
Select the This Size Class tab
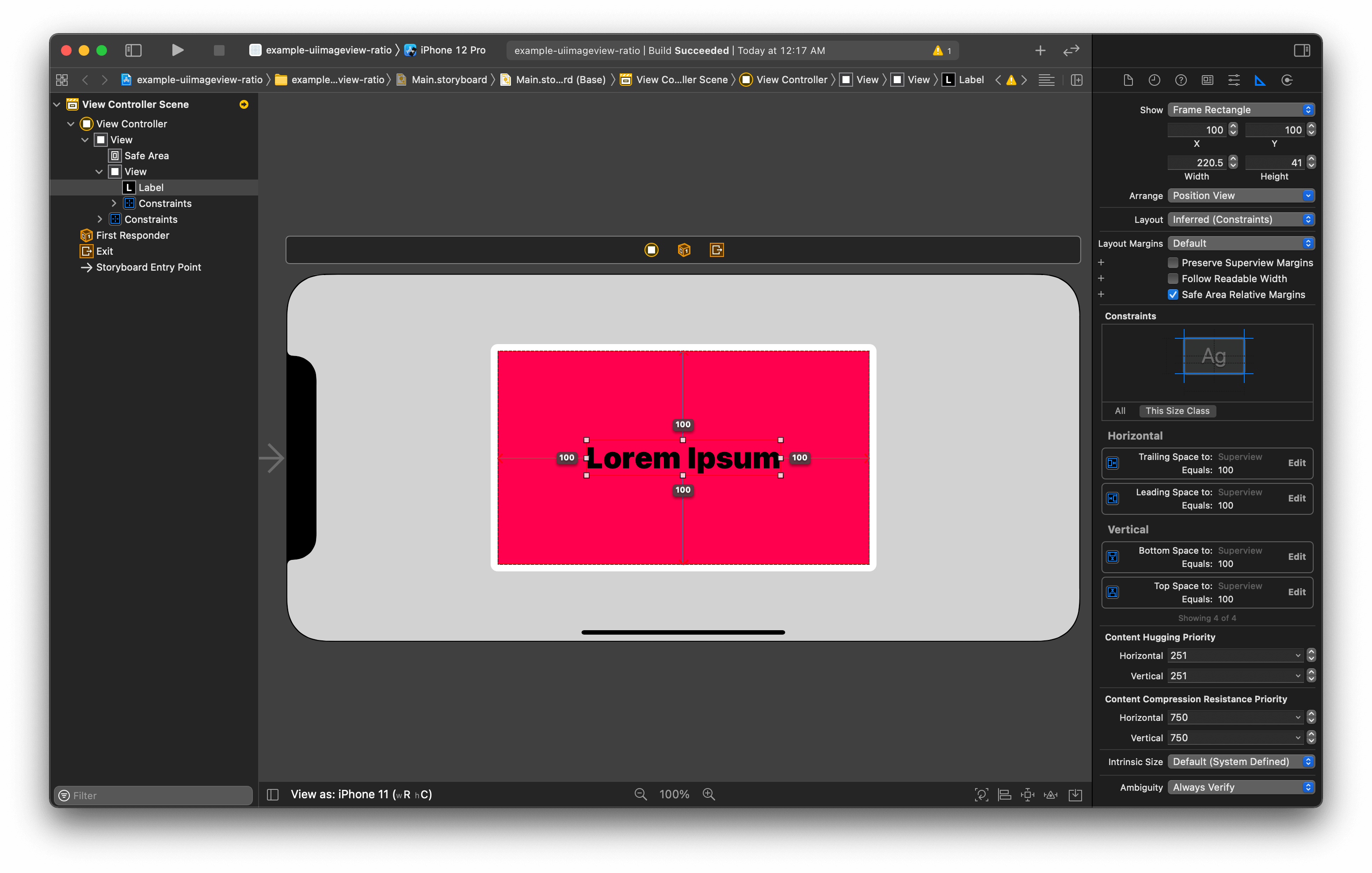[1177, 410]
